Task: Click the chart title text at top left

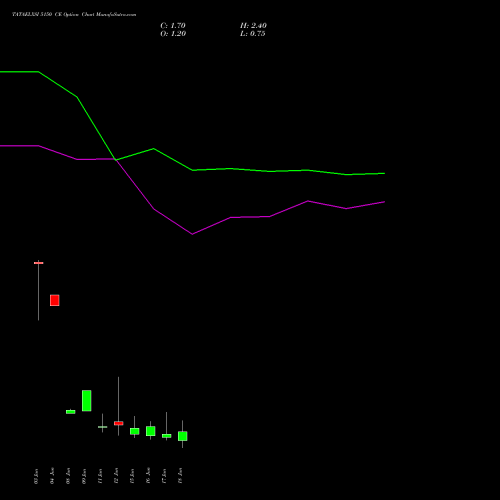Action: (74, 15)
